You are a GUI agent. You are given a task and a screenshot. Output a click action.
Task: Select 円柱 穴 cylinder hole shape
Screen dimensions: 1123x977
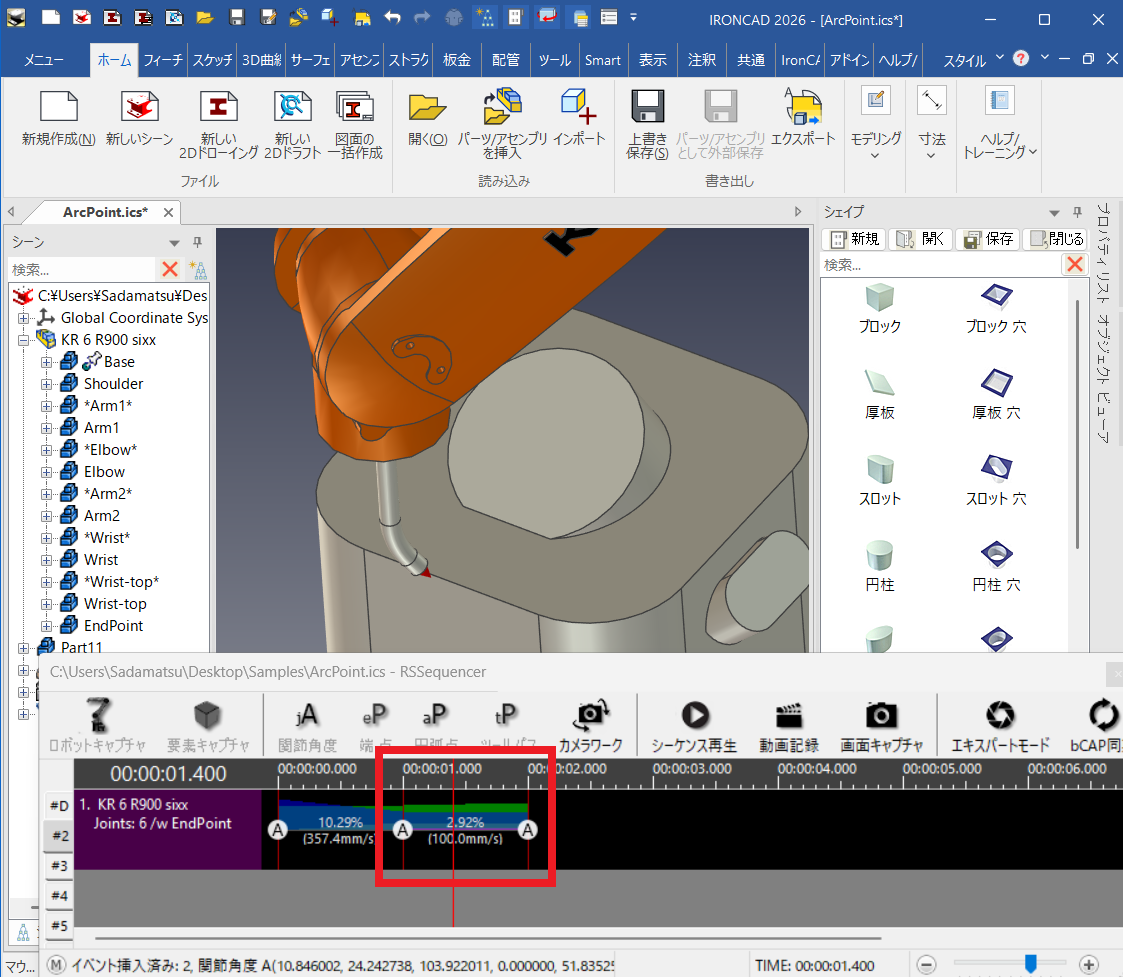996,554
